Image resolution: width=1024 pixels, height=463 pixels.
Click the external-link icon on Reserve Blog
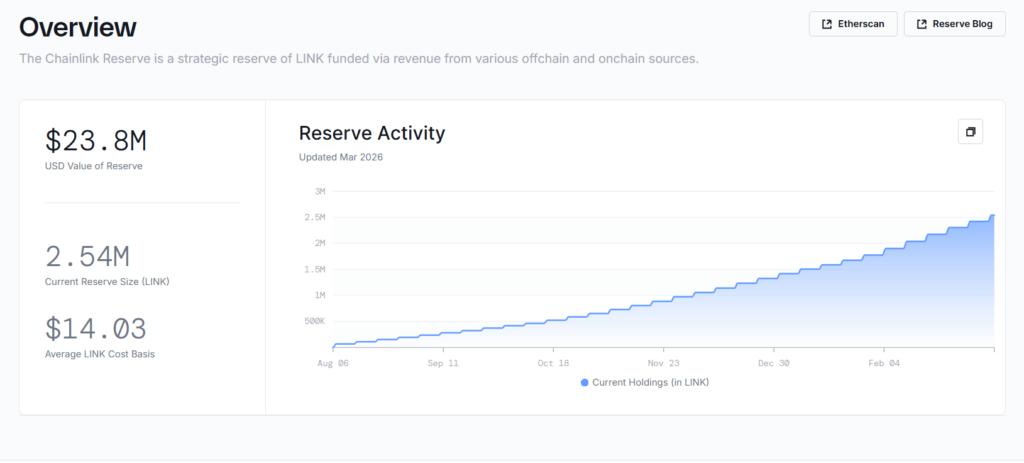click(x=921, y=24)
